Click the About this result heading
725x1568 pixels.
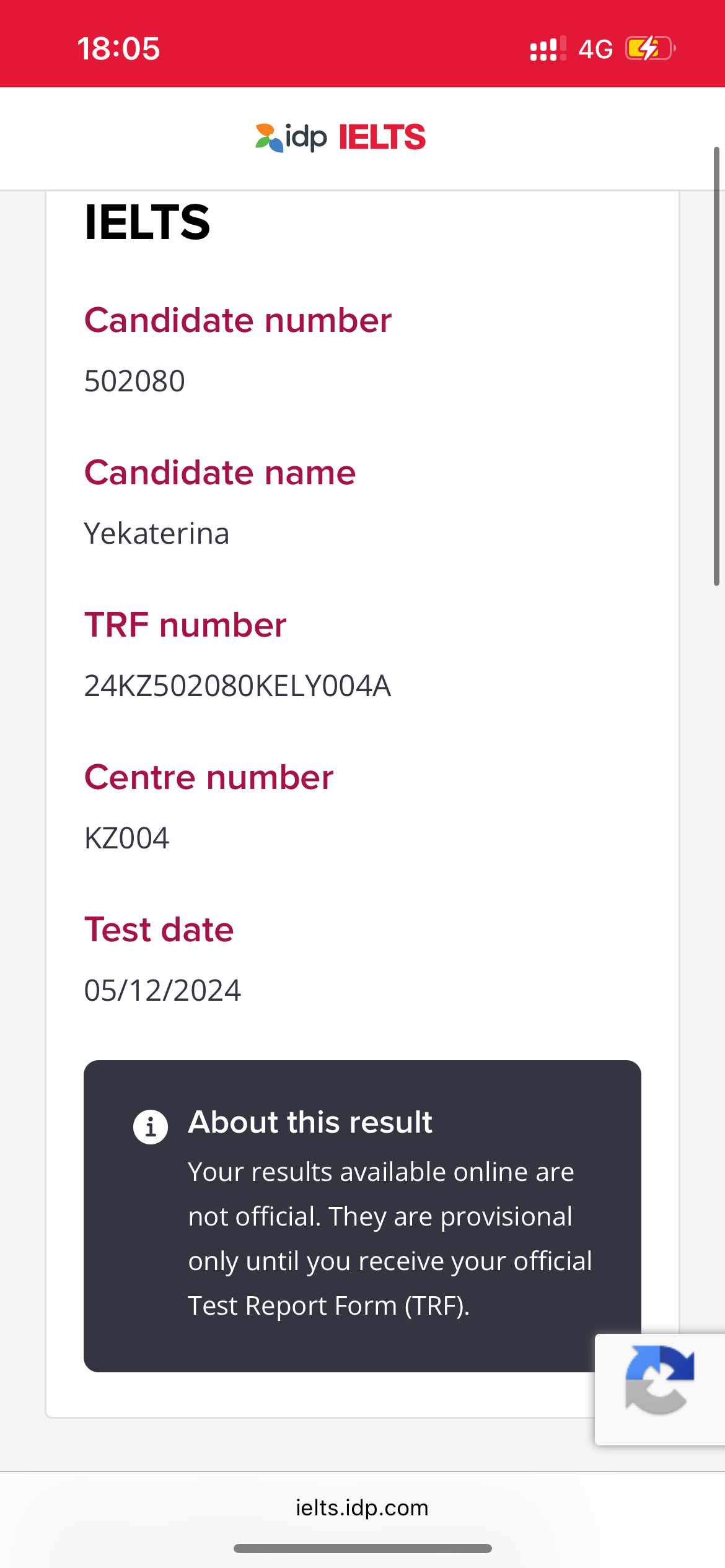click(310, 1122)
